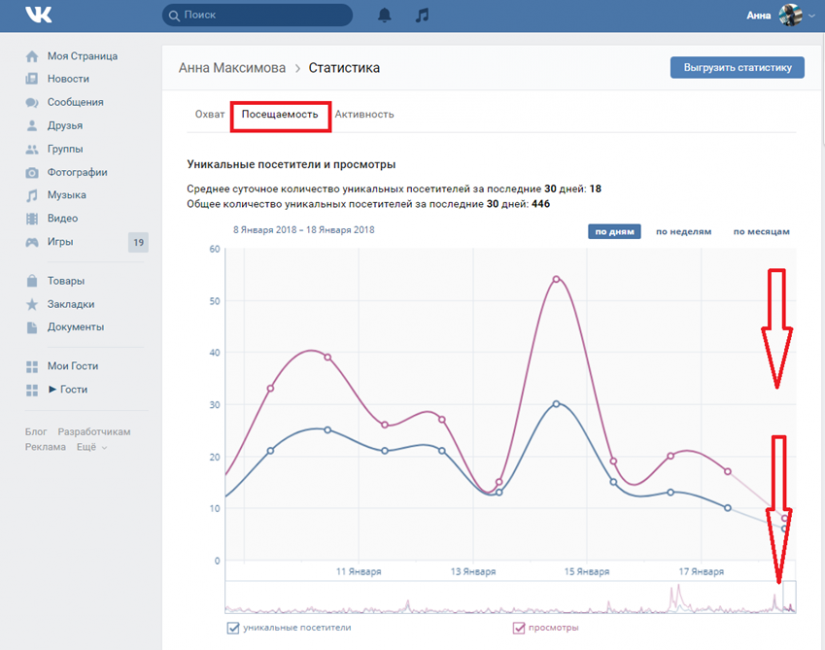Open the music note icon in header
825x650 pixels.
pos(422,15)
